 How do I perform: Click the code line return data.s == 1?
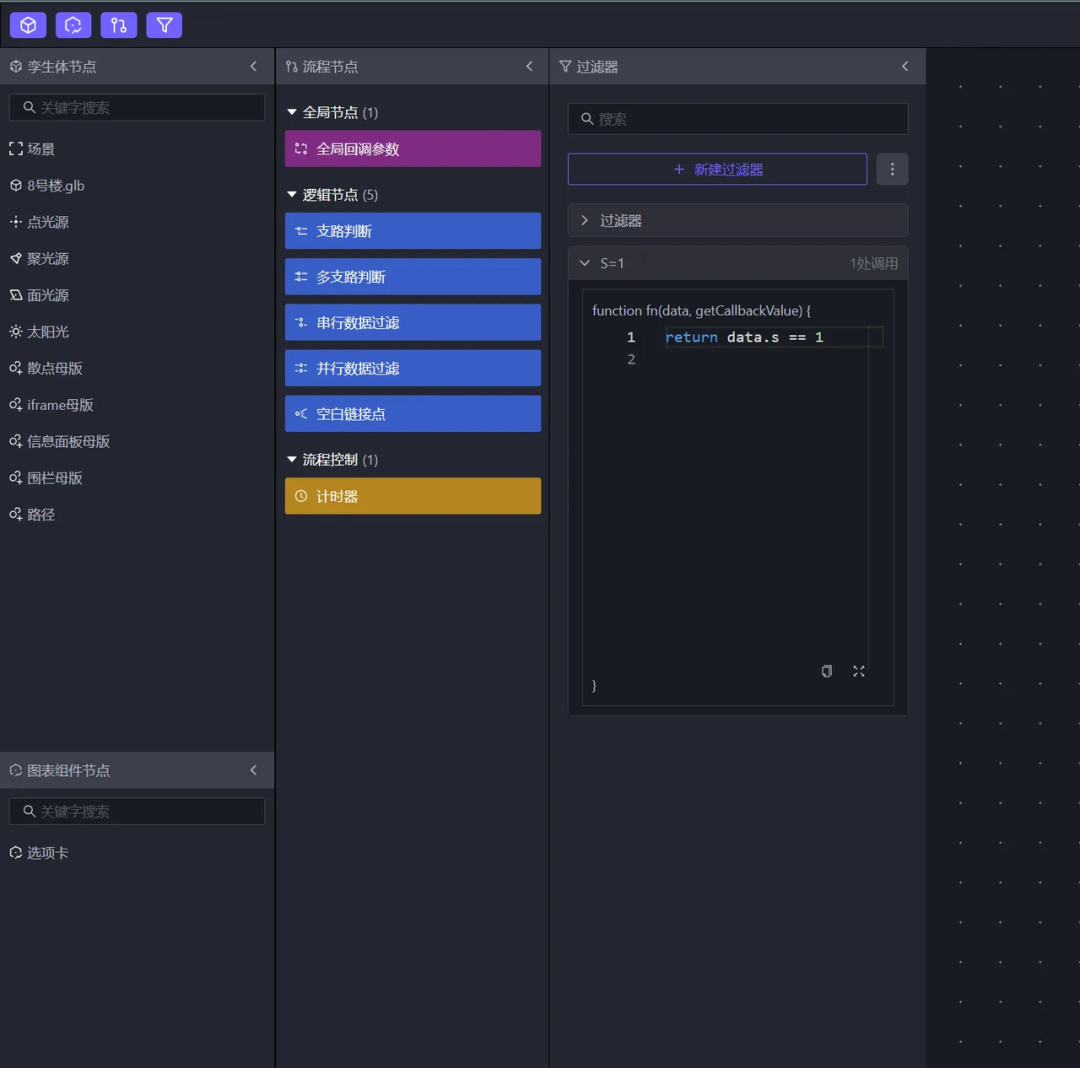coord(744,337)
